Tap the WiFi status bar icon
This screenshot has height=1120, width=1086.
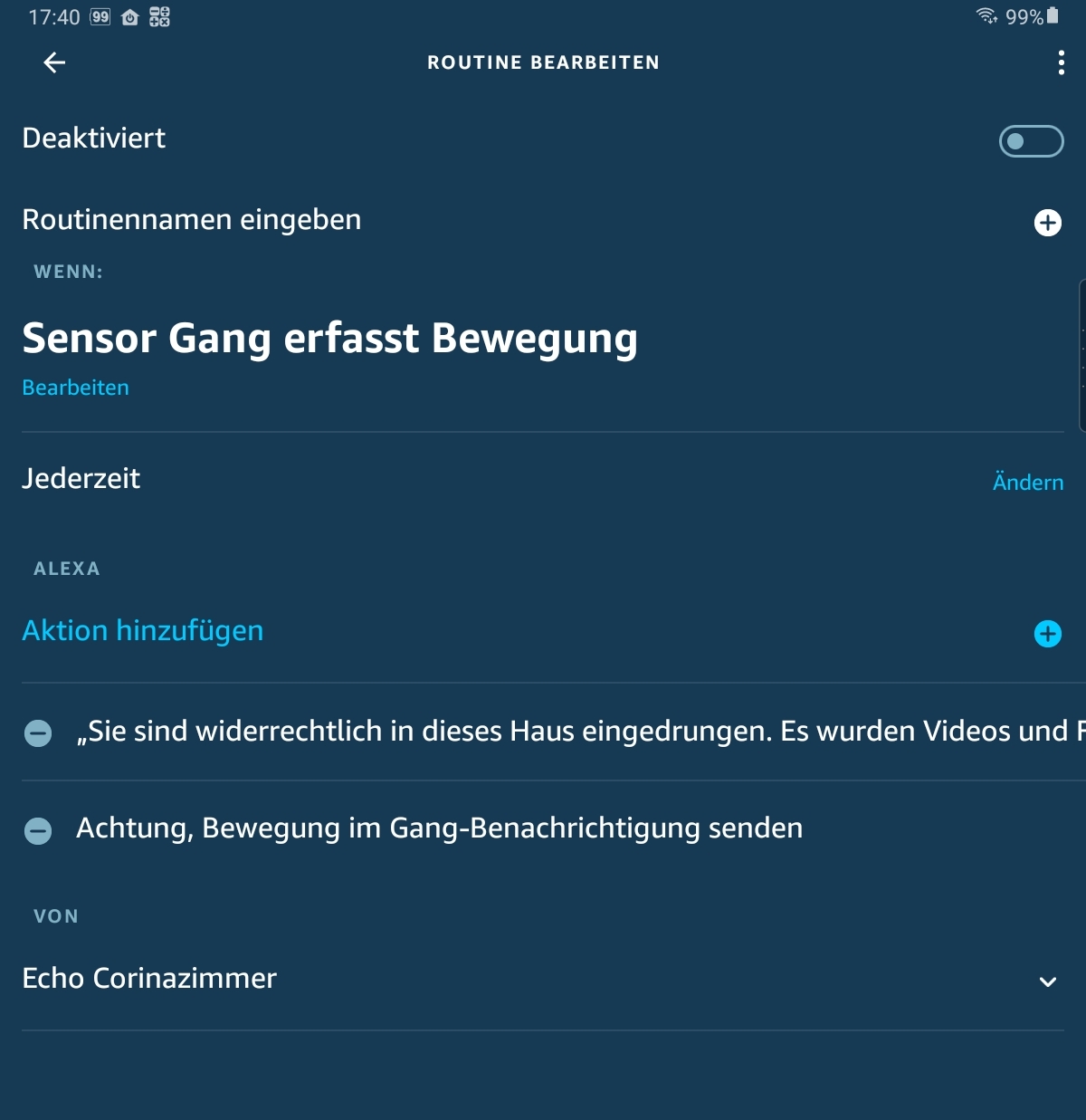point(986,16)
